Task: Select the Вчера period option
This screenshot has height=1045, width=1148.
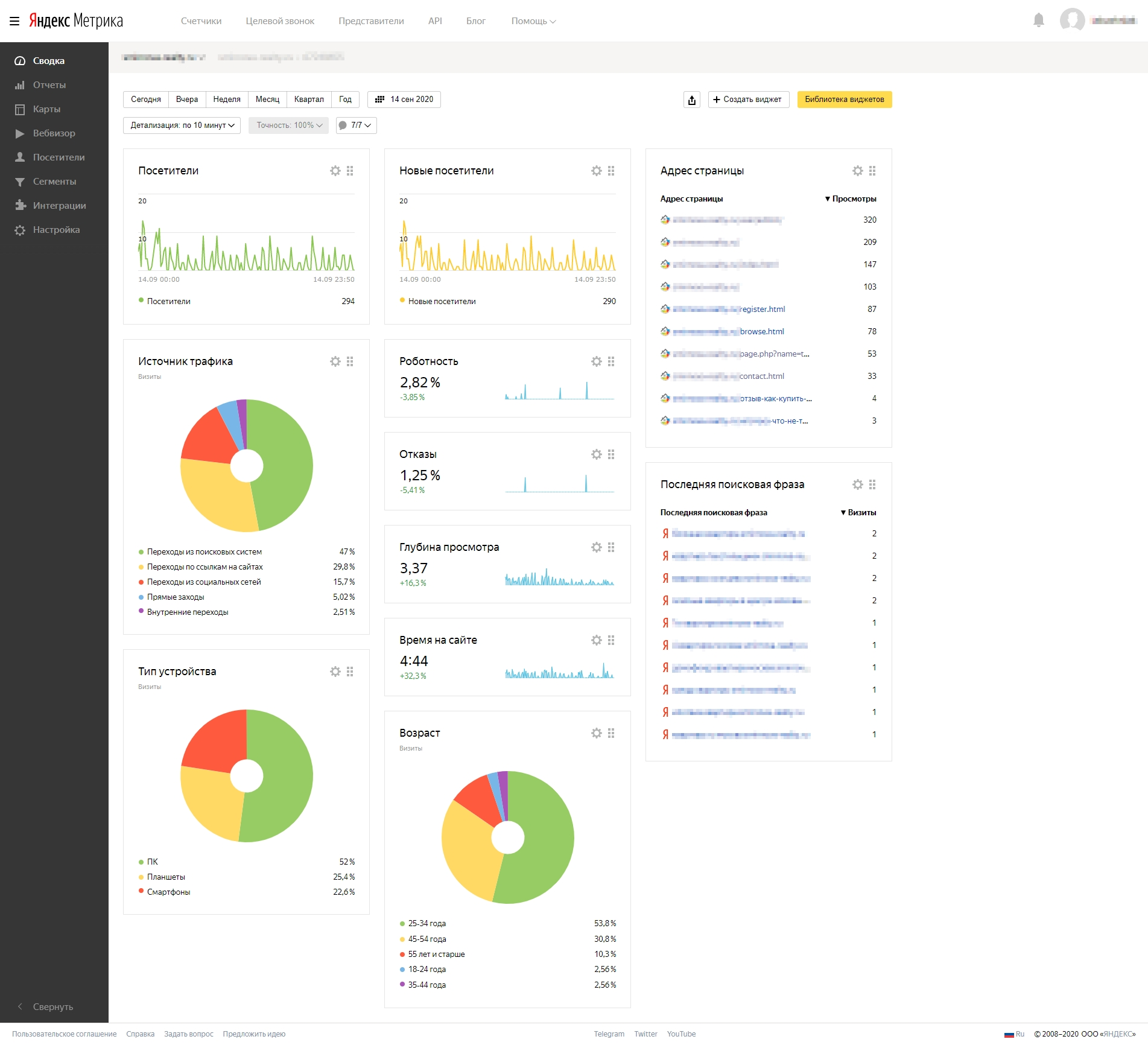Action: [x=186, y=100]
